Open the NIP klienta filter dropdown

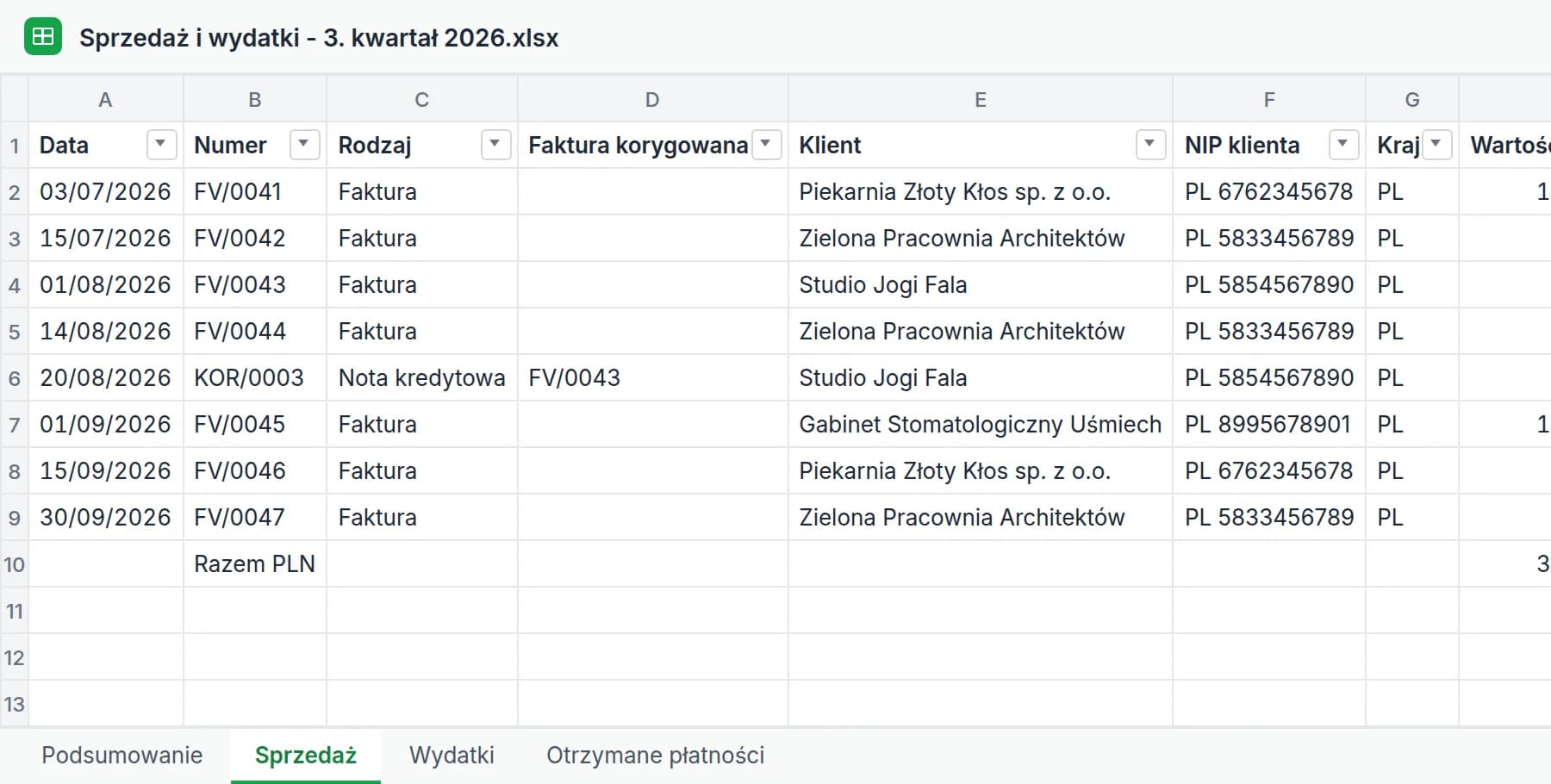coord(1343,145)
